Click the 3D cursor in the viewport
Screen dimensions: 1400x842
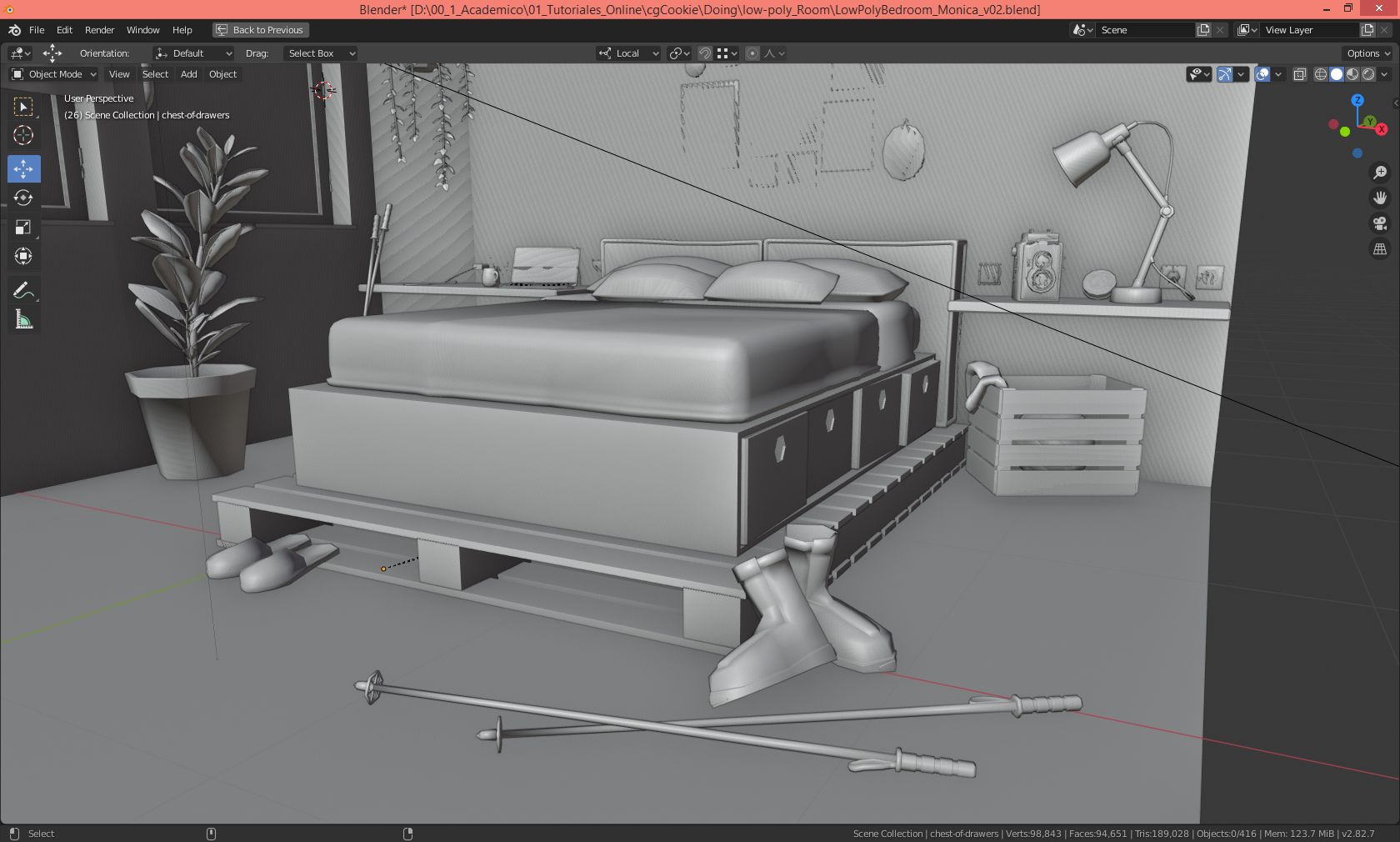click(324, 90)
